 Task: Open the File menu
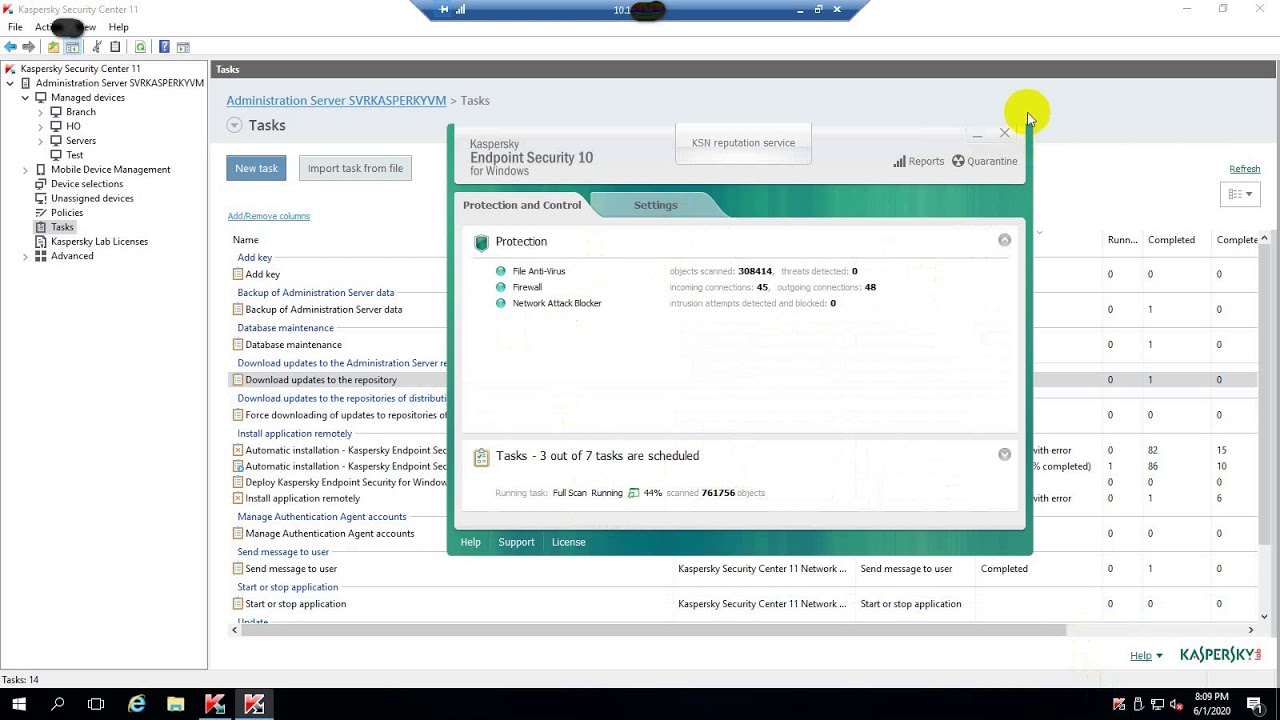15,27
